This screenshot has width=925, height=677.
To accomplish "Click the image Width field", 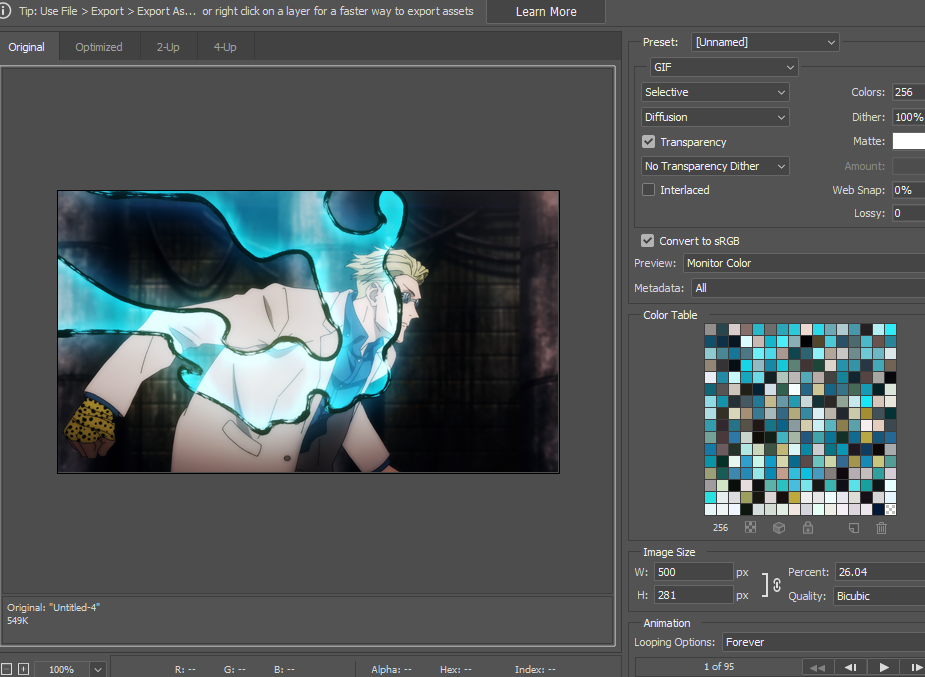I will coord(693,572).
